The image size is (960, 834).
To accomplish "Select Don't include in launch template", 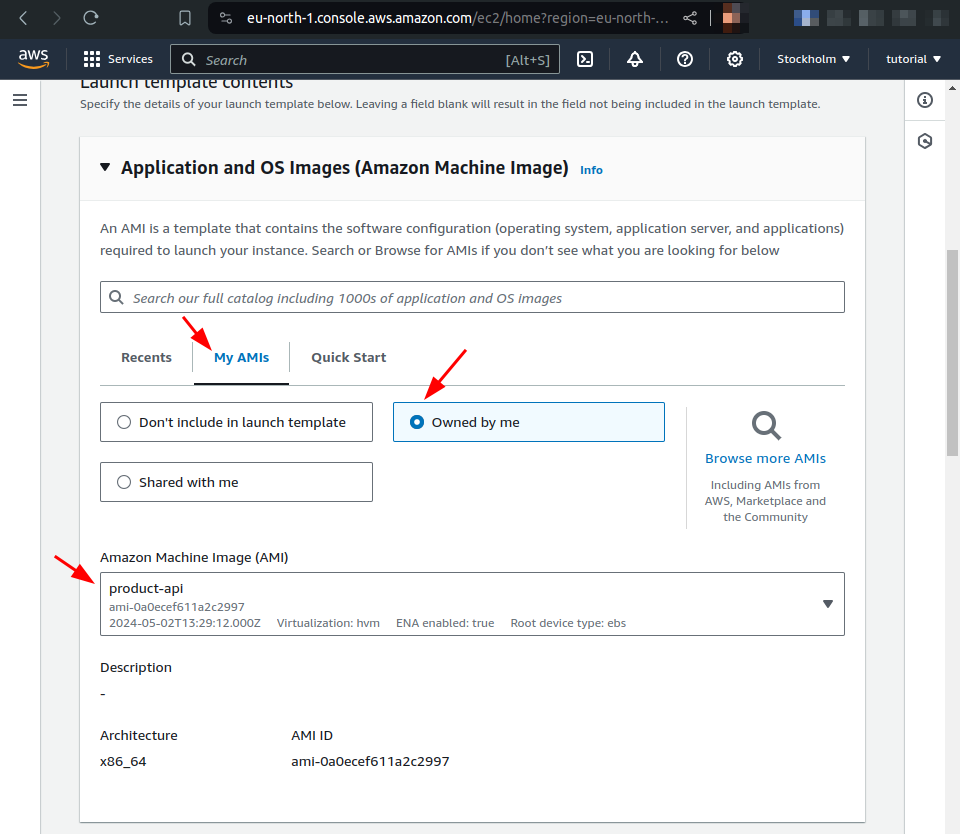I will [236, 422].
